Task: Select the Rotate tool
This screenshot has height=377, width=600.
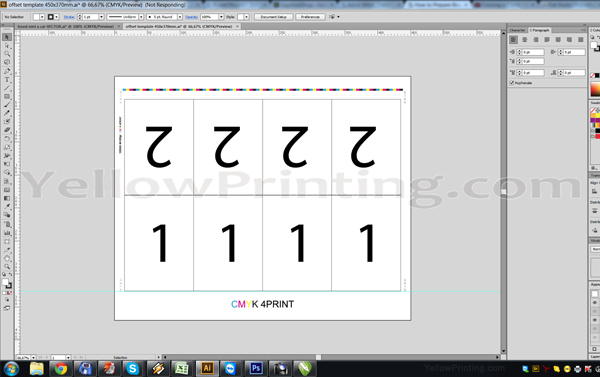Action: (7, 139)
